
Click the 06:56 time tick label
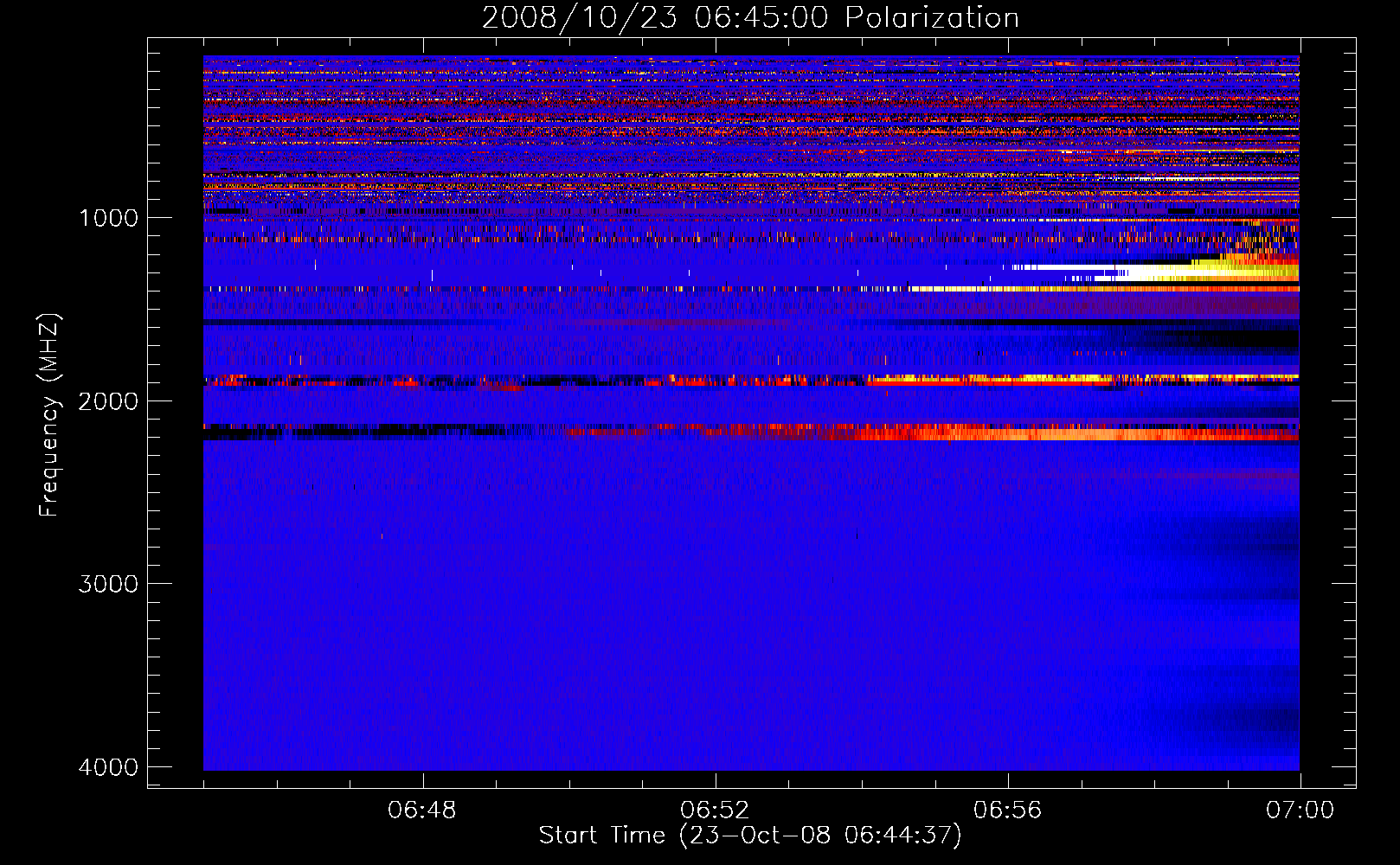[x=1007, y=811]
